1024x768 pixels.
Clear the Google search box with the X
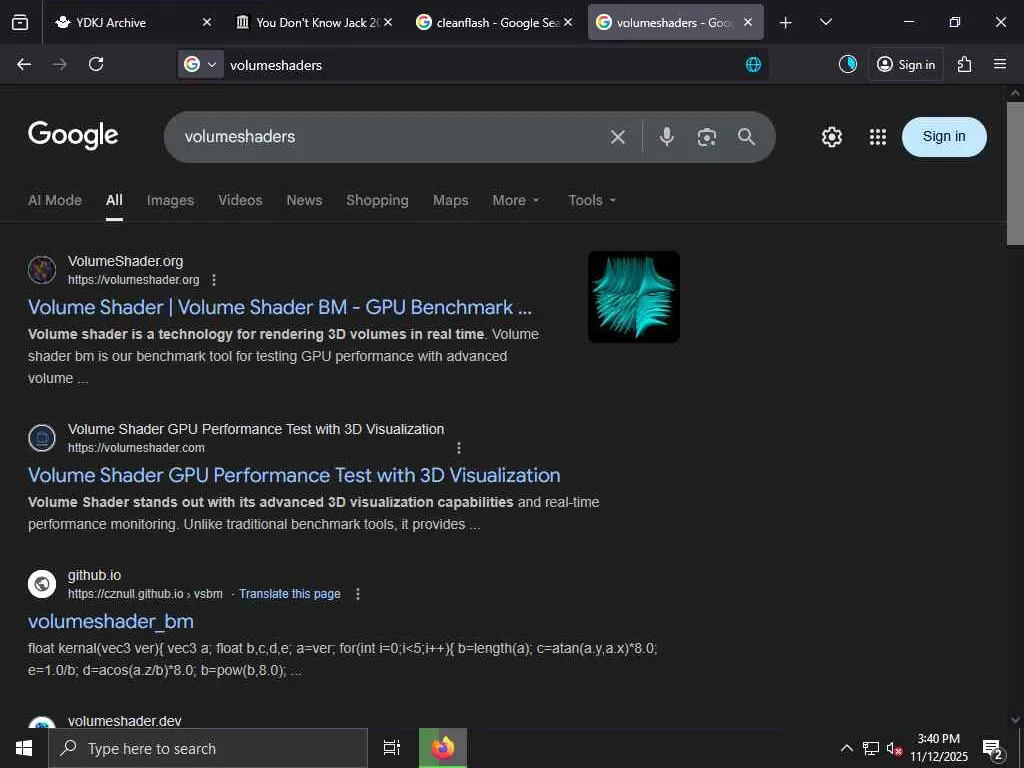(618, 136)
